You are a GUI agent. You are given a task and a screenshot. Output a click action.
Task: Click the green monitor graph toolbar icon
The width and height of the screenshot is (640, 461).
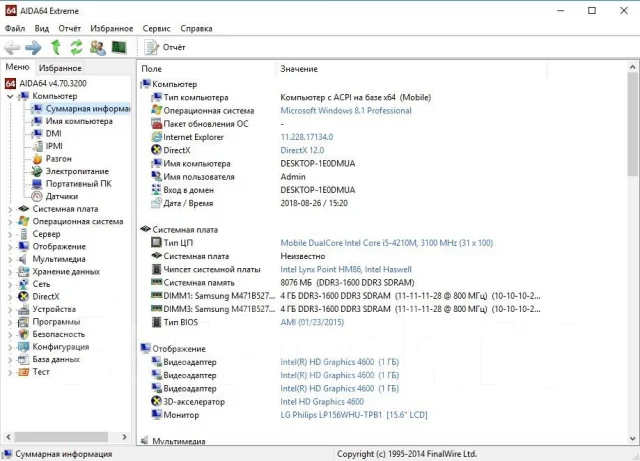119,47
